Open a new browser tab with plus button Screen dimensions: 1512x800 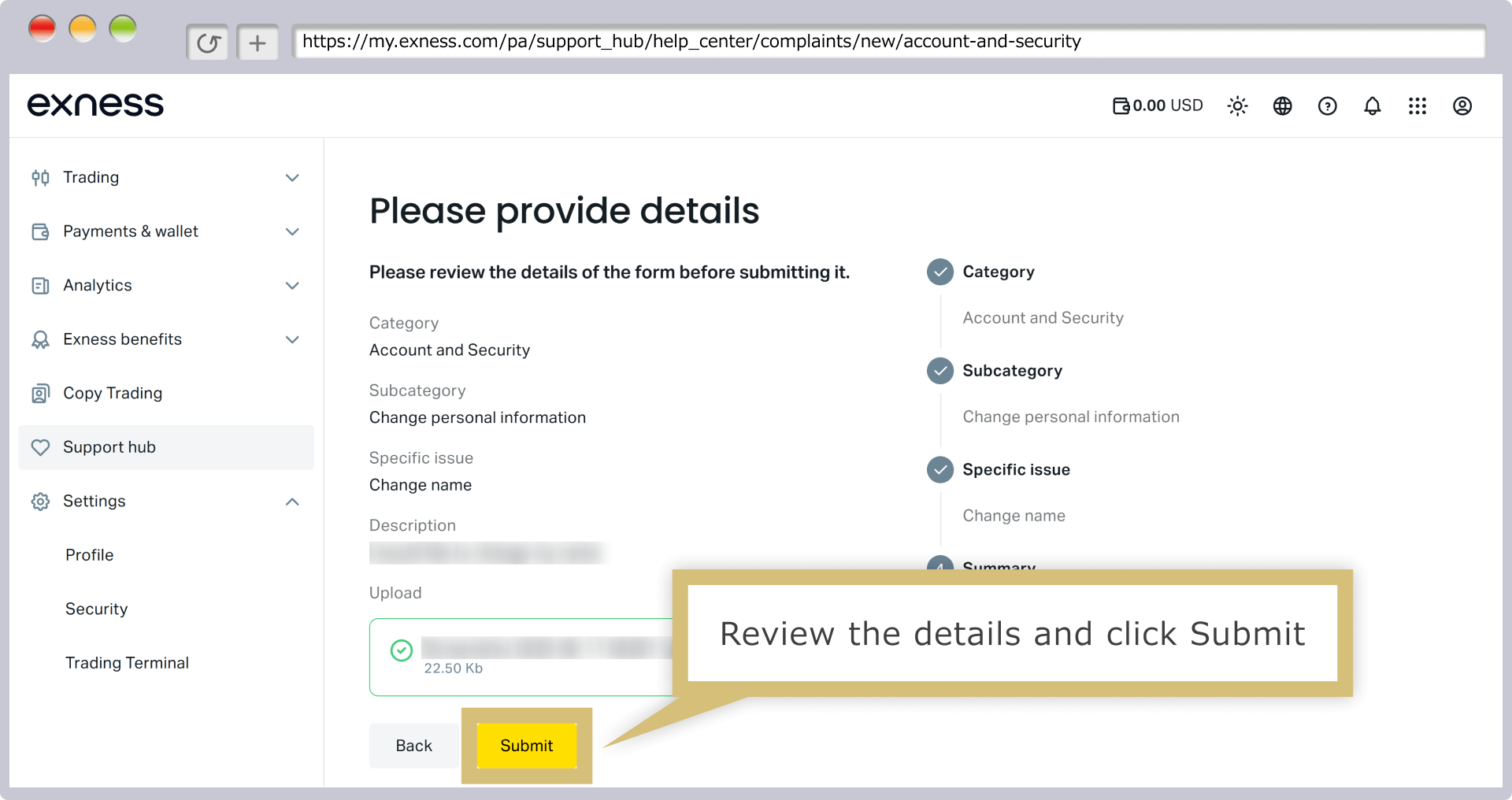coord(258,43)
